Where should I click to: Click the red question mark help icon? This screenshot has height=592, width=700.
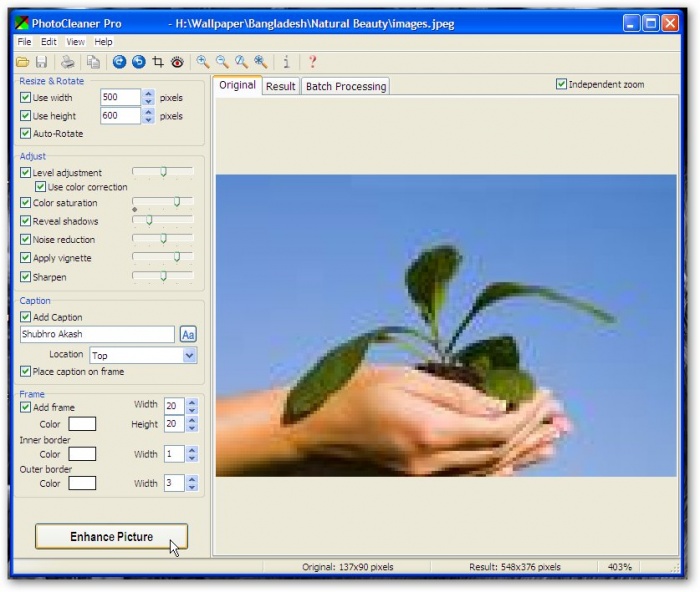coord(312,62)
